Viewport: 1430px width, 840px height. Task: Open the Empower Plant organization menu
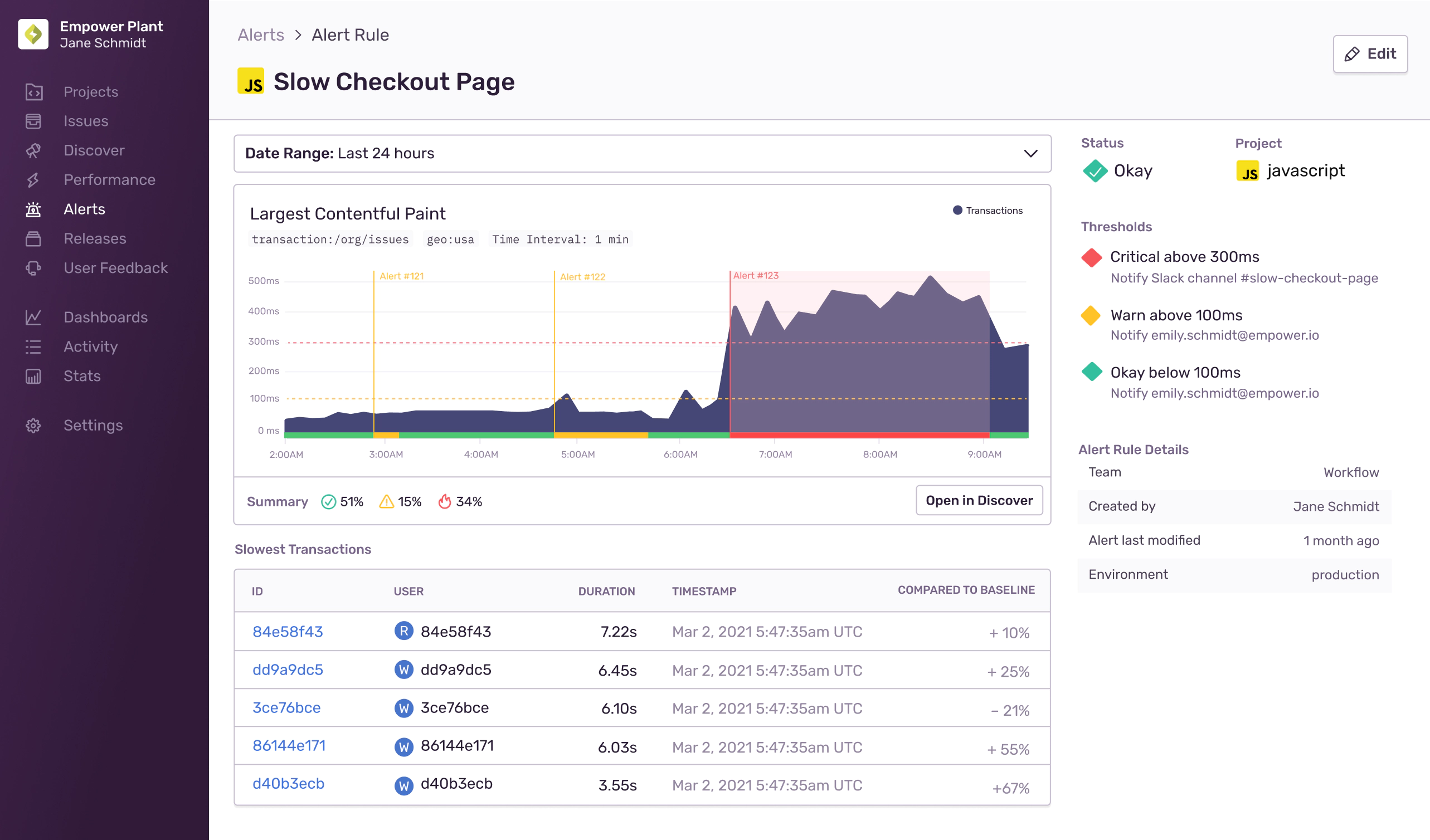pyautogui.click(x=111, y=35)
